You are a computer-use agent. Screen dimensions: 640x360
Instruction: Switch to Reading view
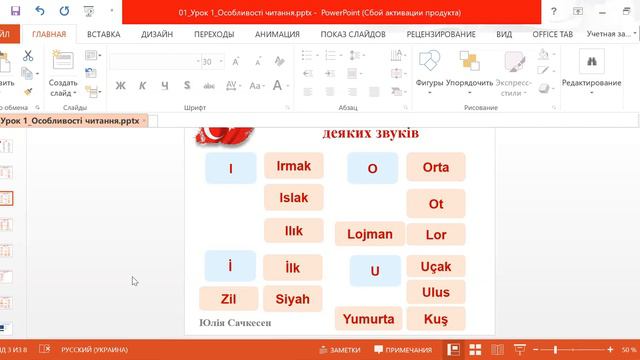[497, 349]
